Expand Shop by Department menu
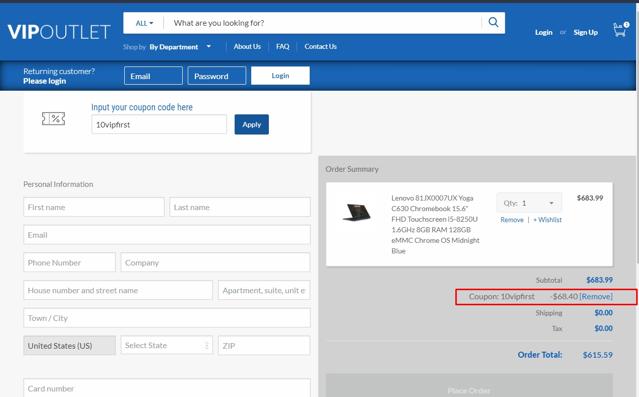The width and height of the screenshot is (639, 397). 180,47
